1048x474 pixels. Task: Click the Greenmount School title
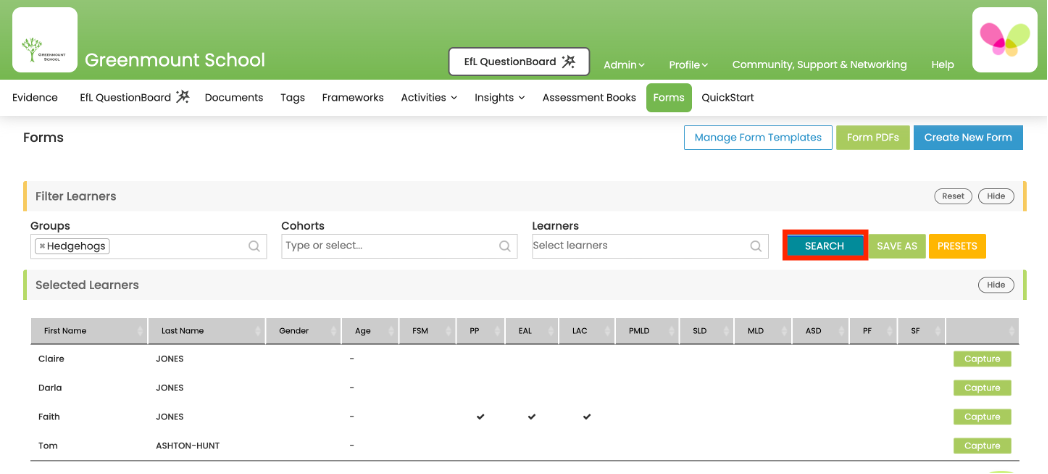[x=174, y=60]
